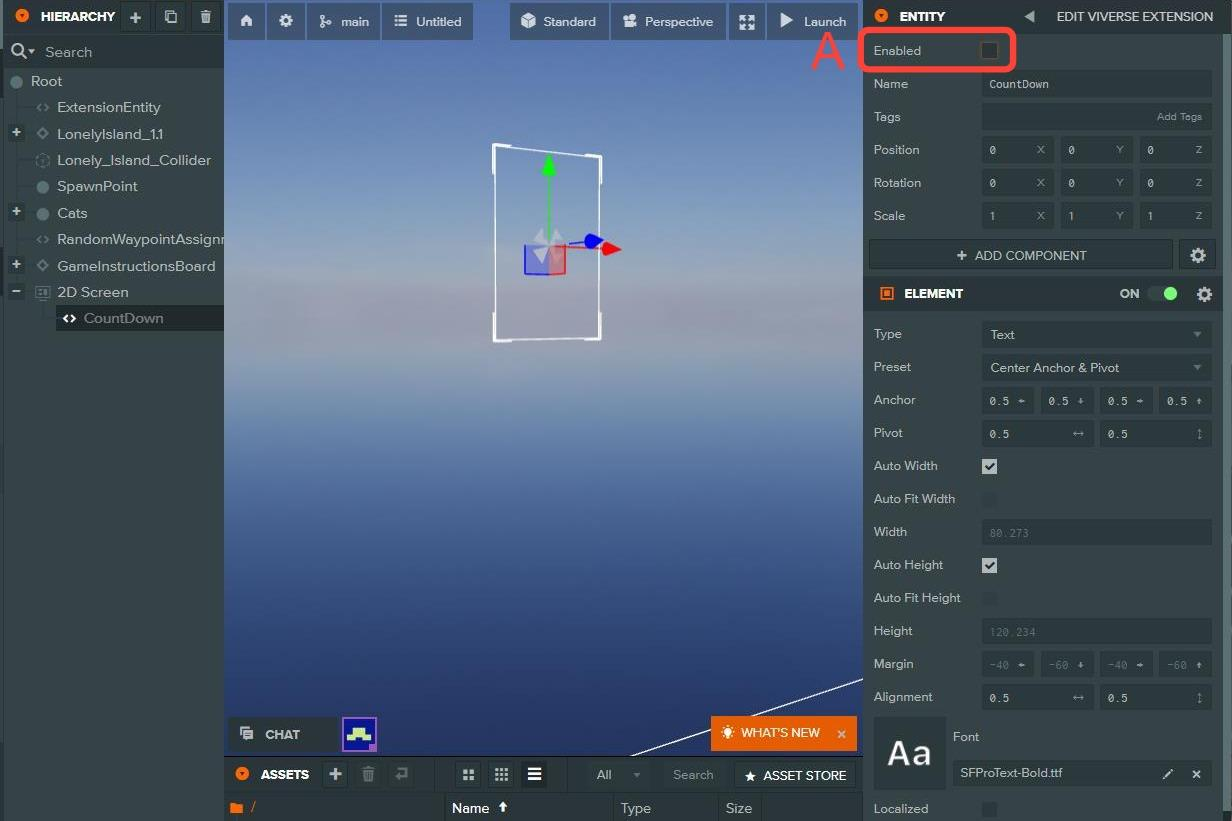Enable the CountDown entity checkbox

coord(989,51)
